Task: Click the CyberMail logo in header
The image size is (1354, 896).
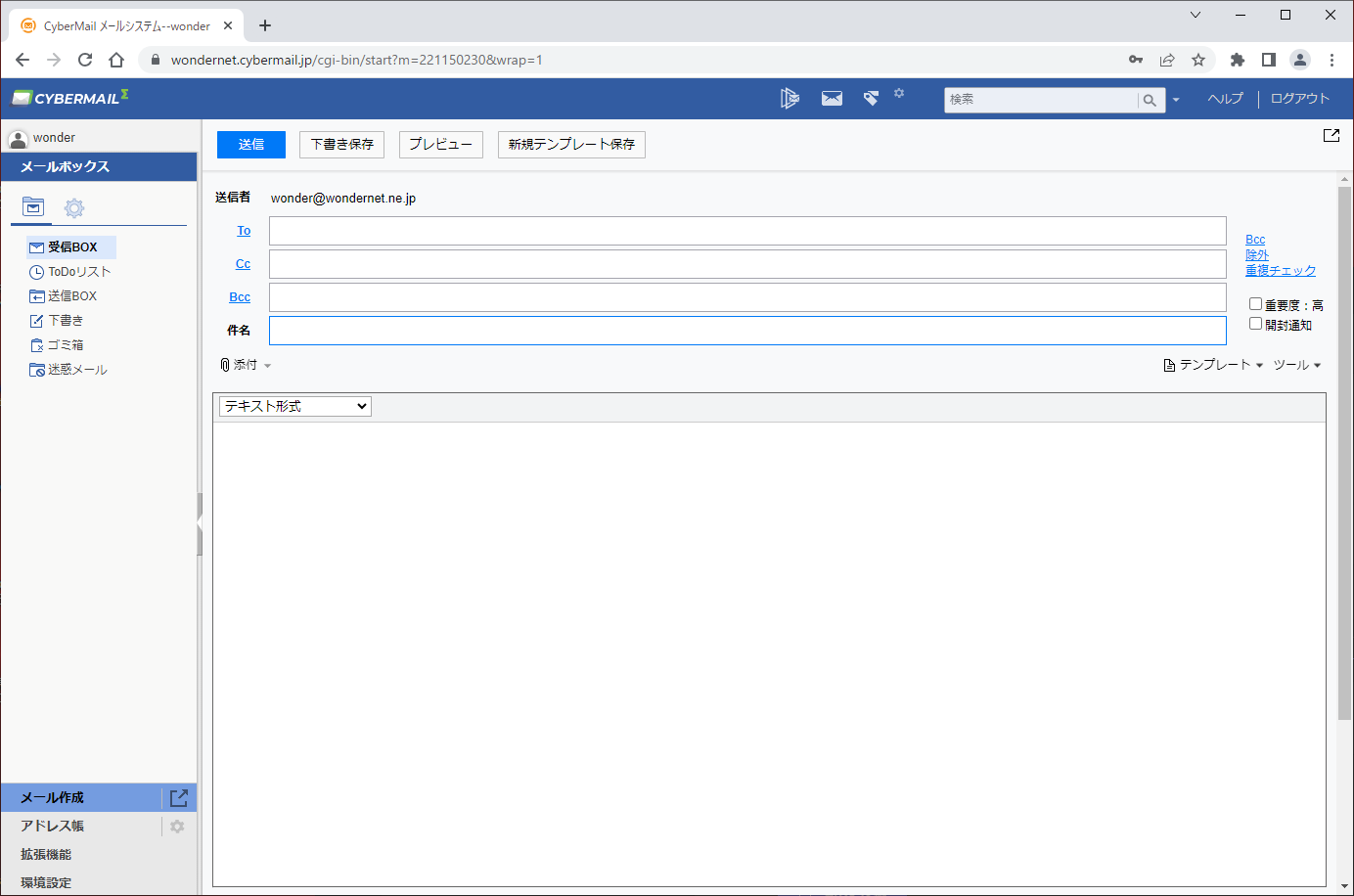Action: 69,98
